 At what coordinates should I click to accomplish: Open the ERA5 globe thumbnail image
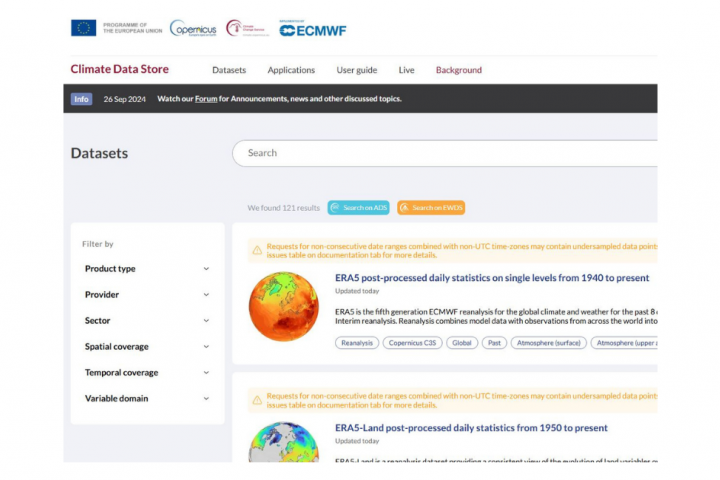click(283, 307)
